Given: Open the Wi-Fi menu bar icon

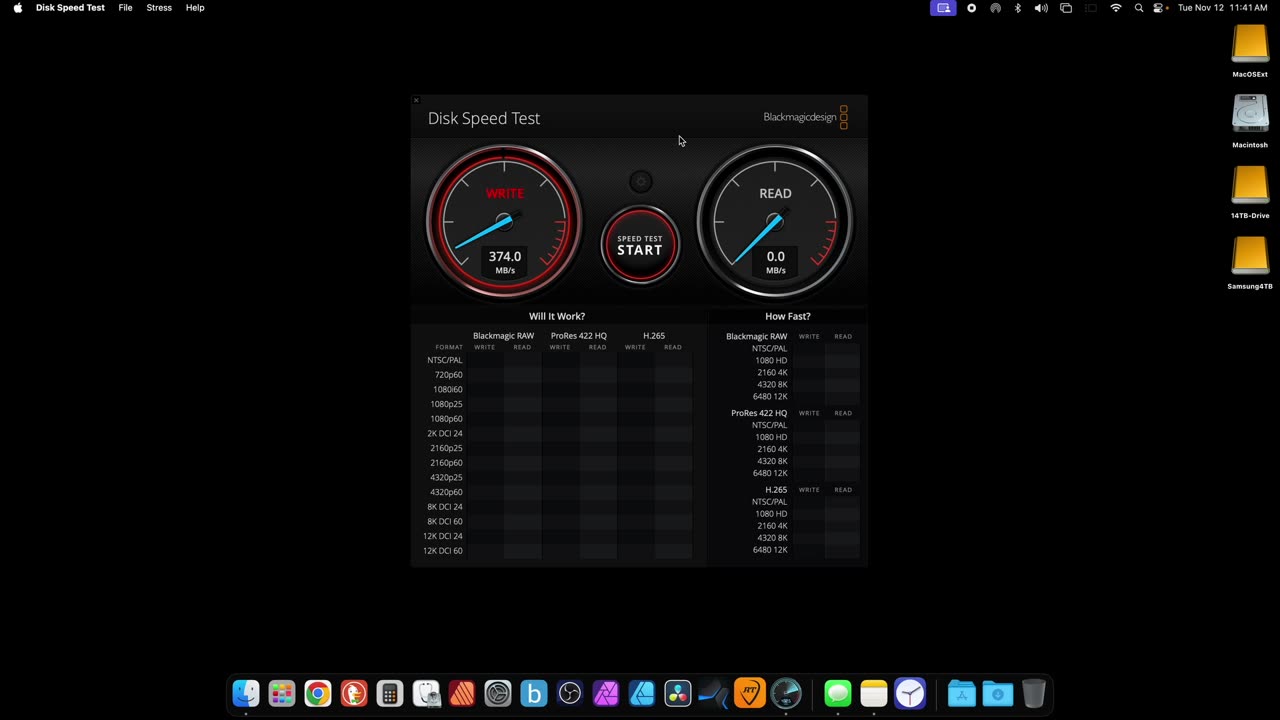Looking at the screenshot, I should 1116,7.
